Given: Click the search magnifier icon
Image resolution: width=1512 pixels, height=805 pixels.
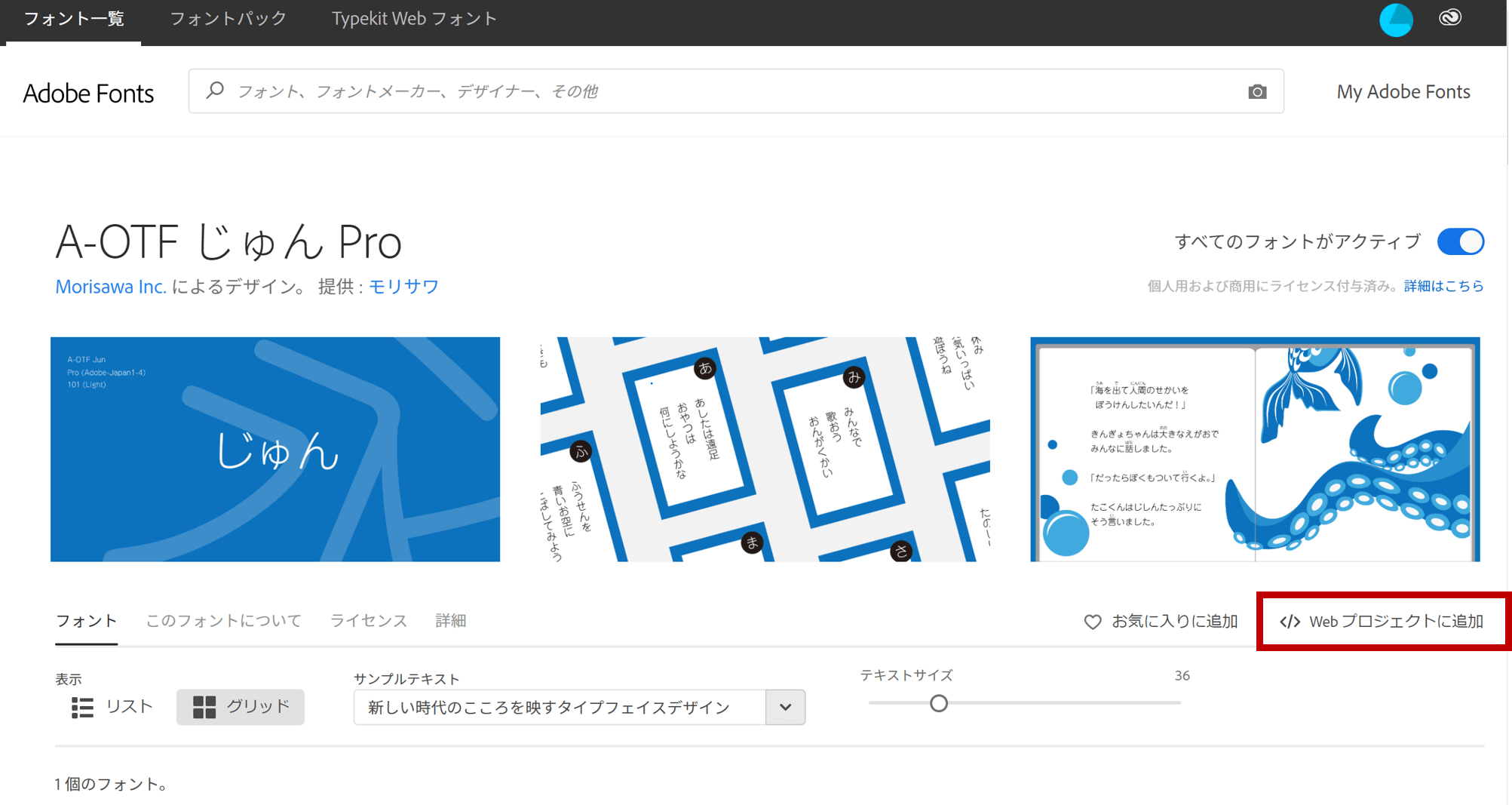Looking at the screenshot, I should [x=215, y=91].
